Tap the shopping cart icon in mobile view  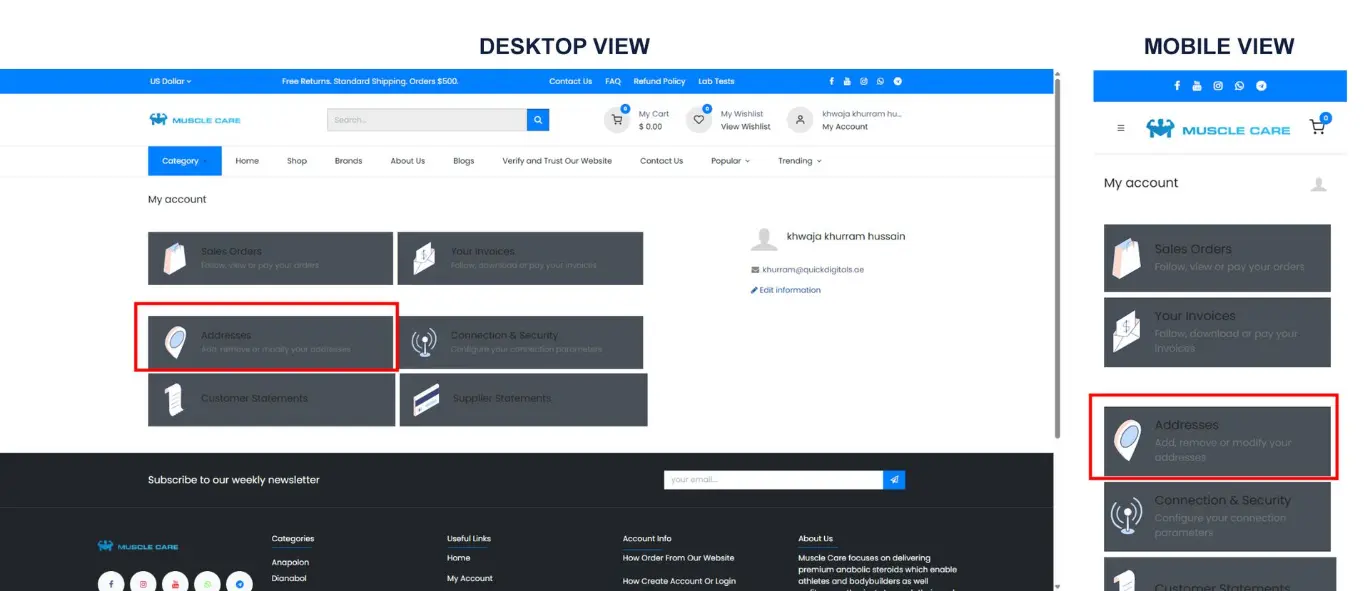pyautogui.click(x=1317, y=128)
